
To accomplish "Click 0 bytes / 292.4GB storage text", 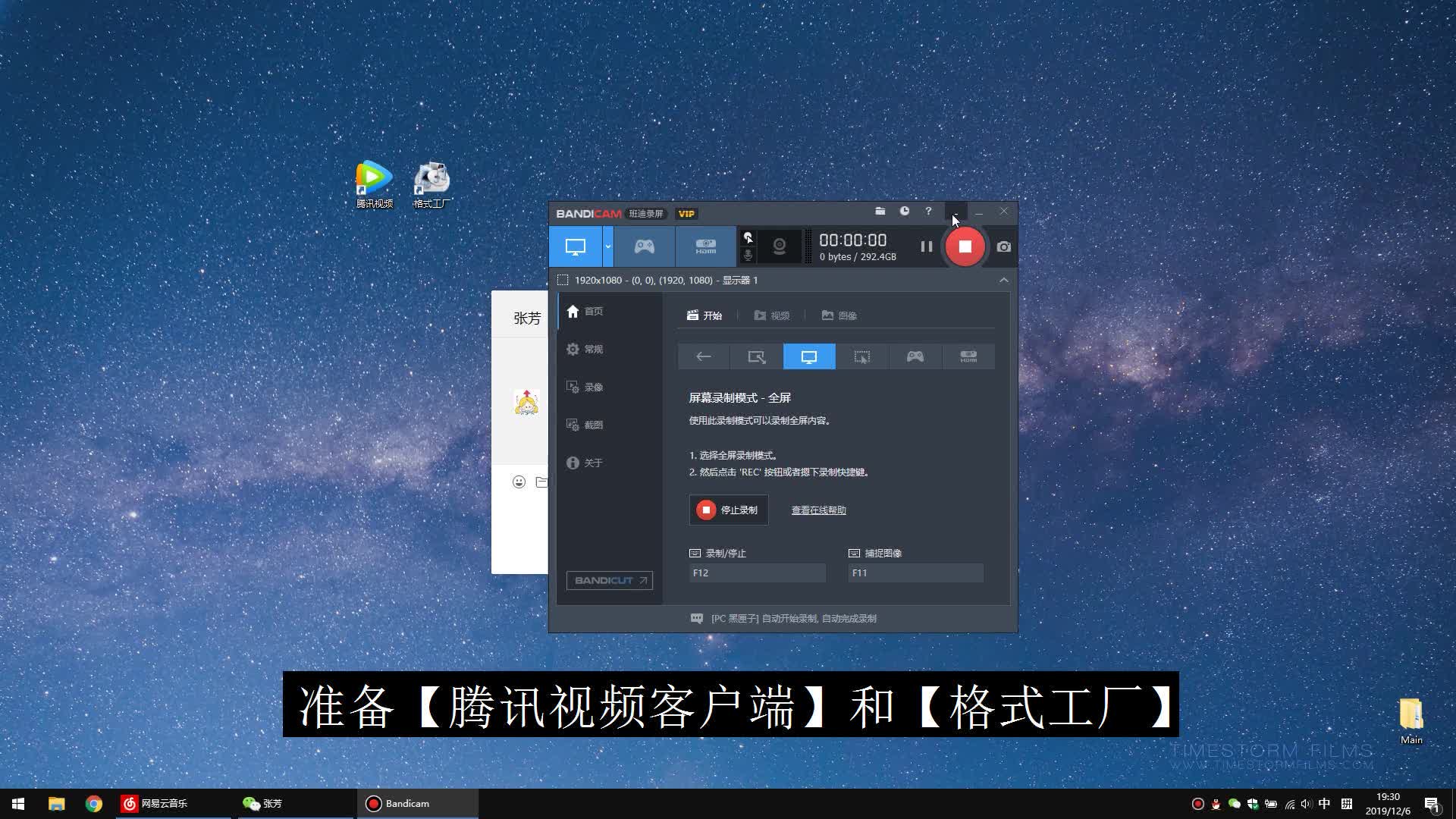I will tap(858, 257).
